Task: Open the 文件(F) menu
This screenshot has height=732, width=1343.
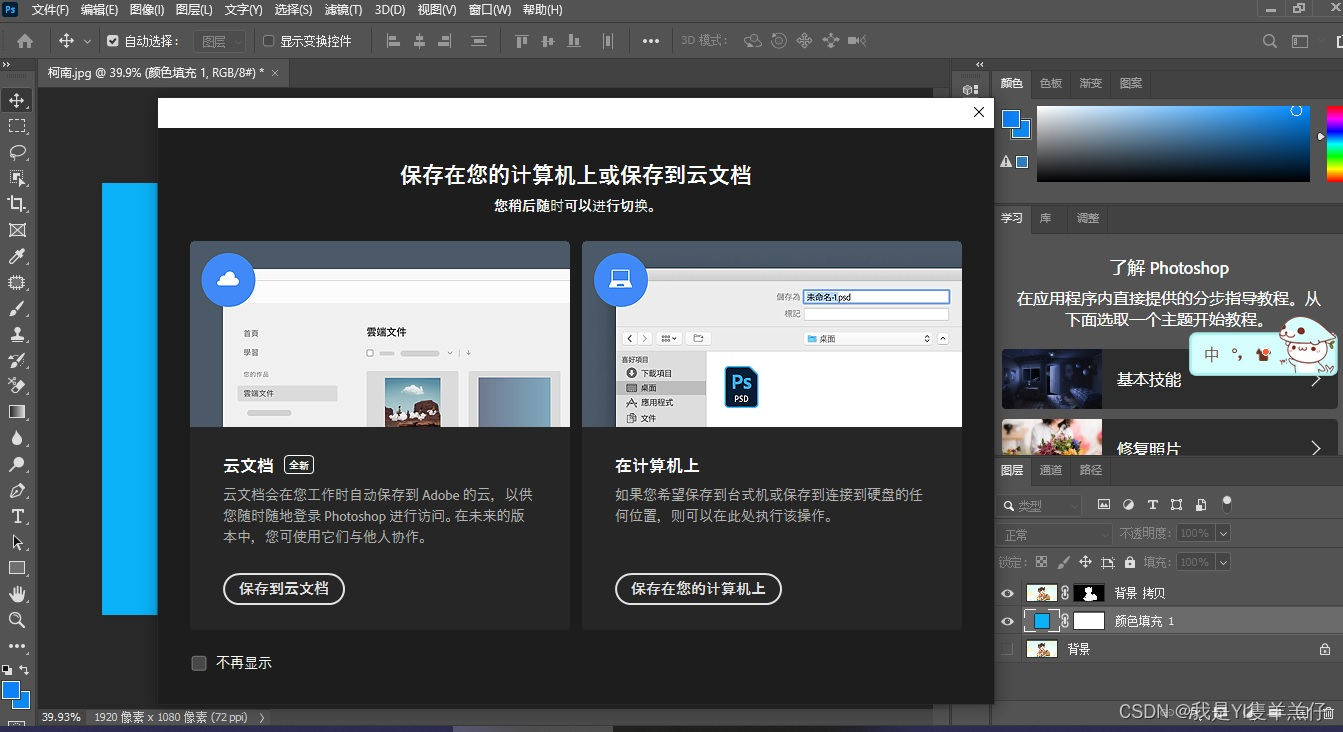Action: tap(51, 10)
